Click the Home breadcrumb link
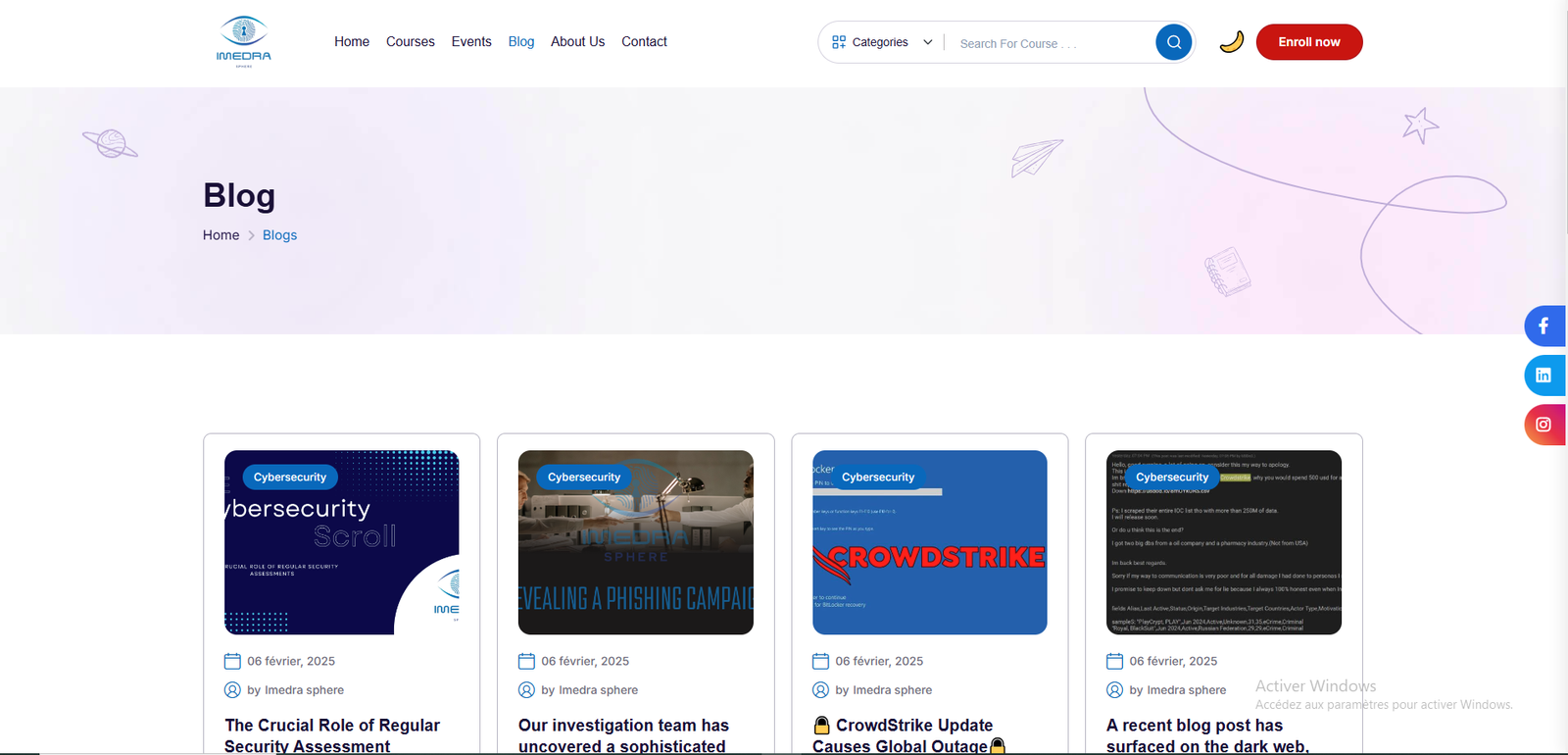Viewport: 1568px width, 755px height. [220, 235]
